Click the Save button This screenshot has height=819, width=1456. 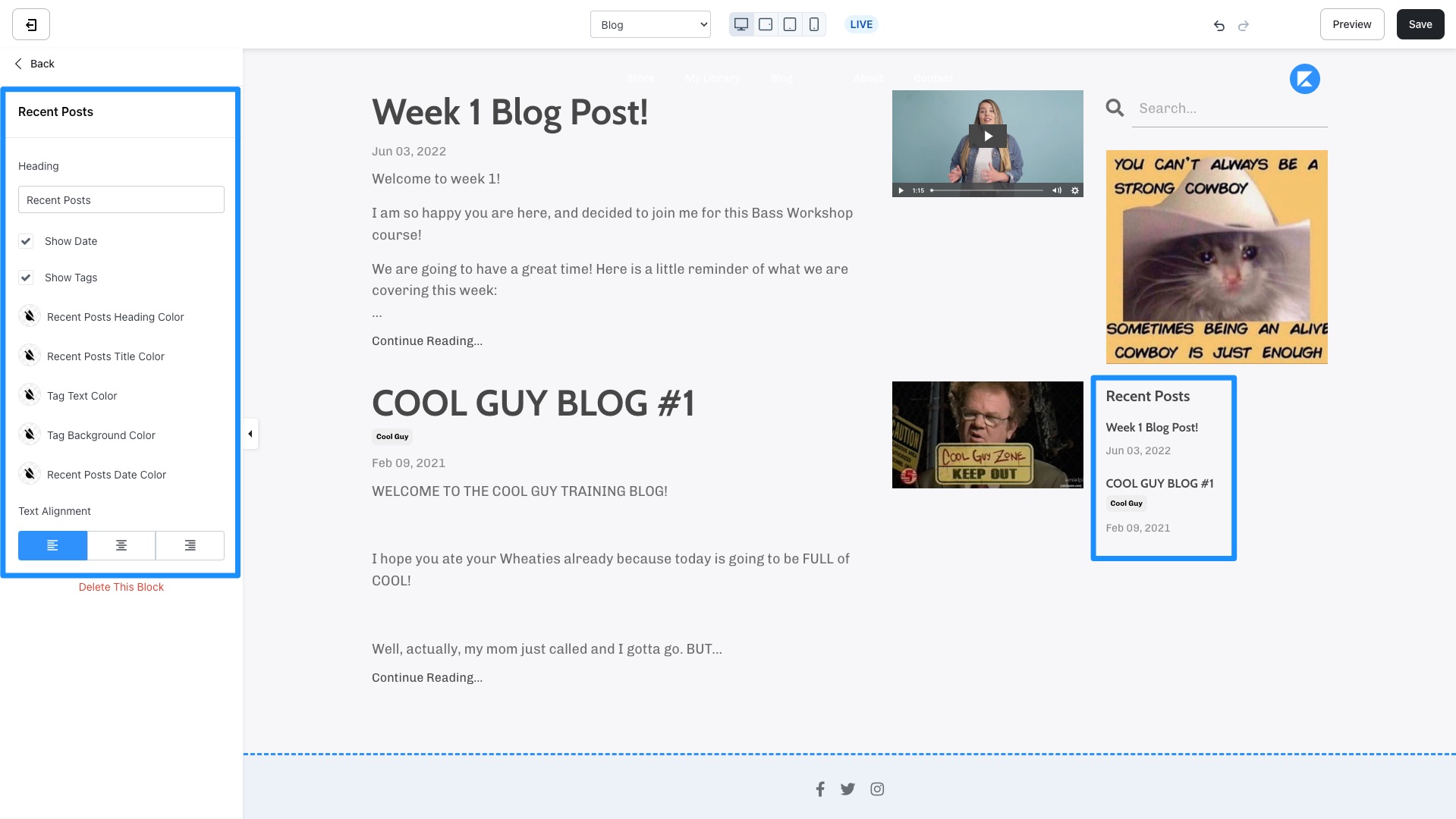point(1420,24)
